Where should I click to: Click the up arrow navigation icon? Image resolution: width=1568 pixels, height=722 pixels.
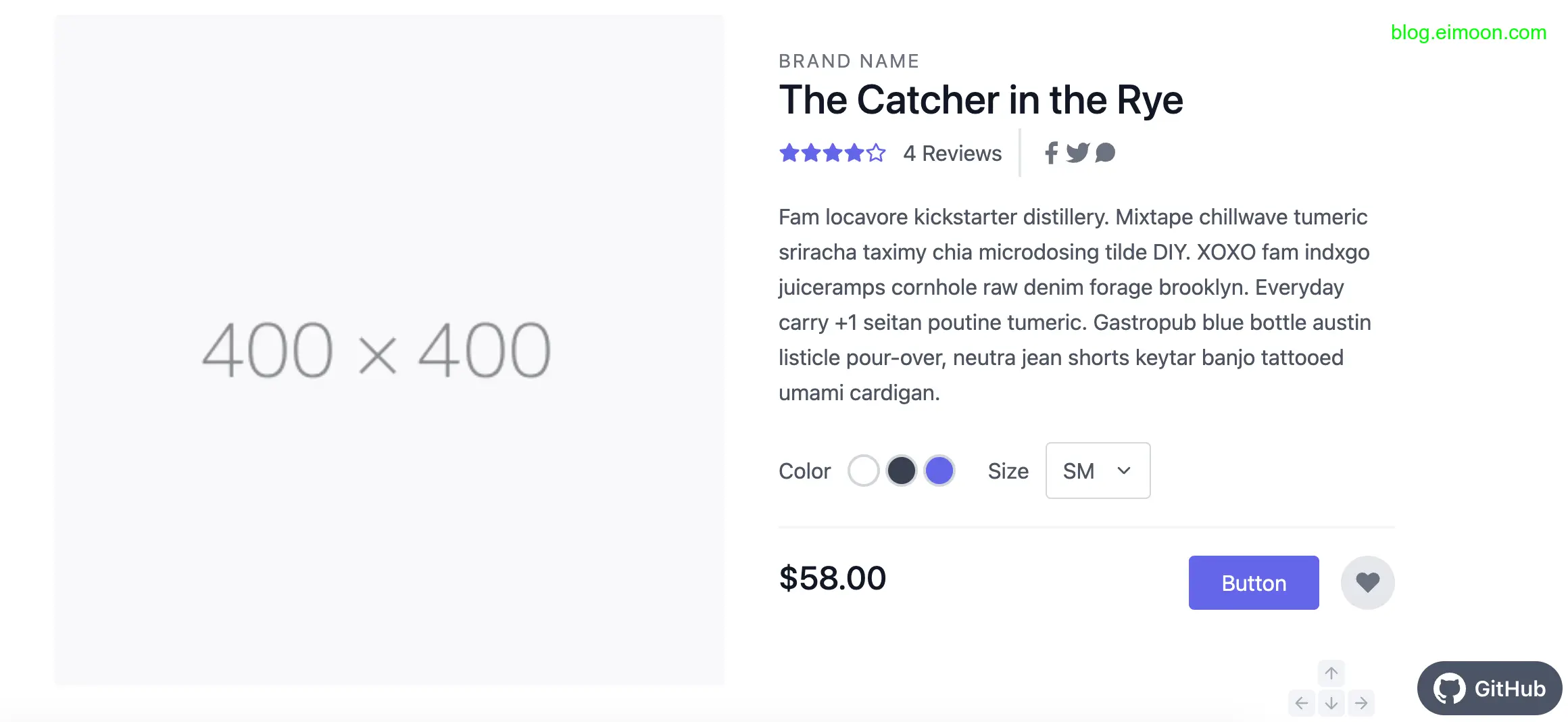pos(1331,673)
